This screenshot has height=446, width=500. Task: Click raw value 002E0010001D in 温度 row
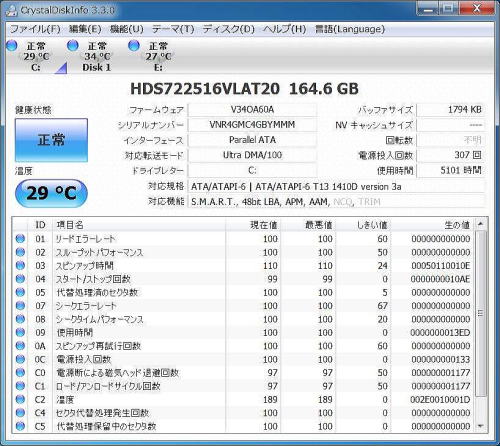click(441, 400)
